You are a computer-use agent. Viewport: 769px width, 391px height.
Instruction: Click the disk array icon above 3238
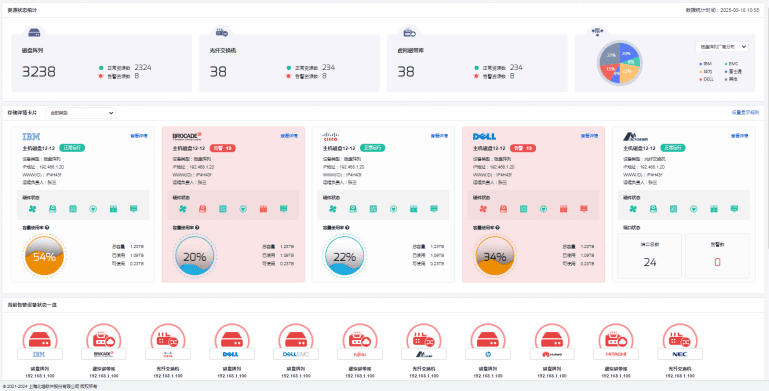coord(34,33)
